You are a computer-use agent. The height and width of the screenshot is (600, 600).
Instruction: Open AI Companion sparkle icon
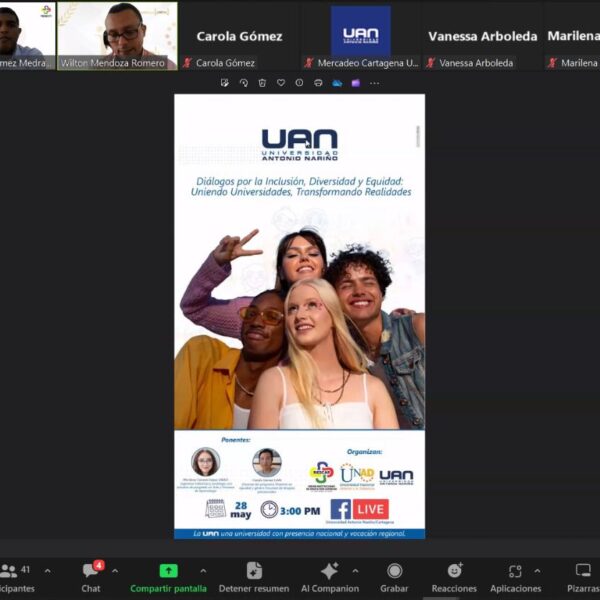[x=329, y=571]
